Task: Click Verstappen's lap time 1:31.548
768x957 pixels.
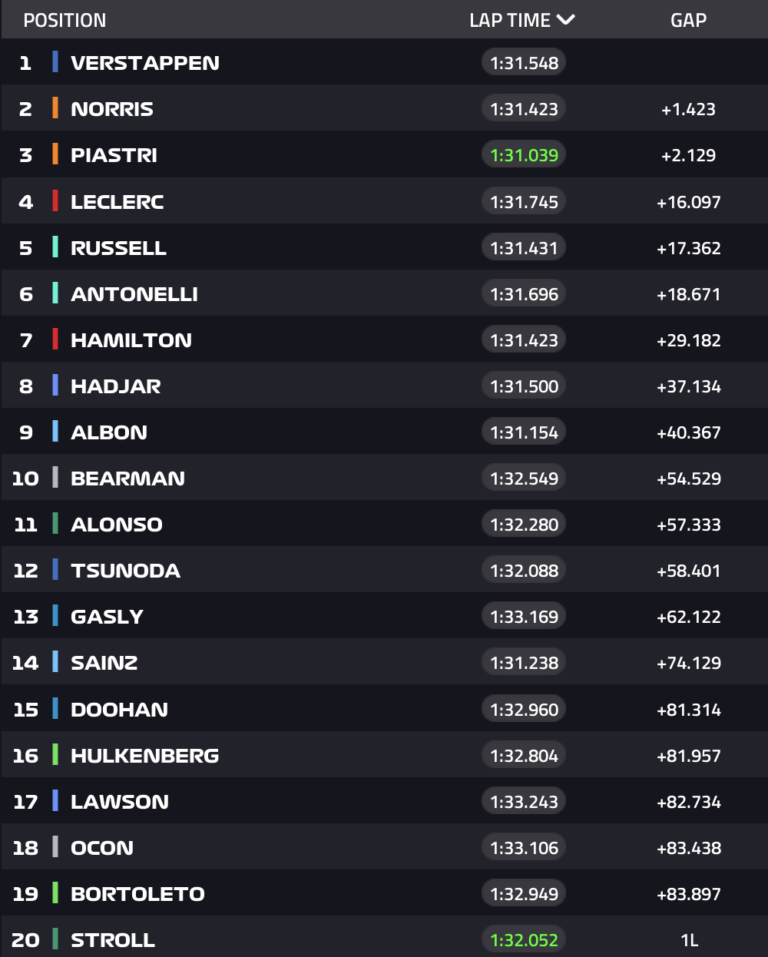Action: click(x=524, y=63)
